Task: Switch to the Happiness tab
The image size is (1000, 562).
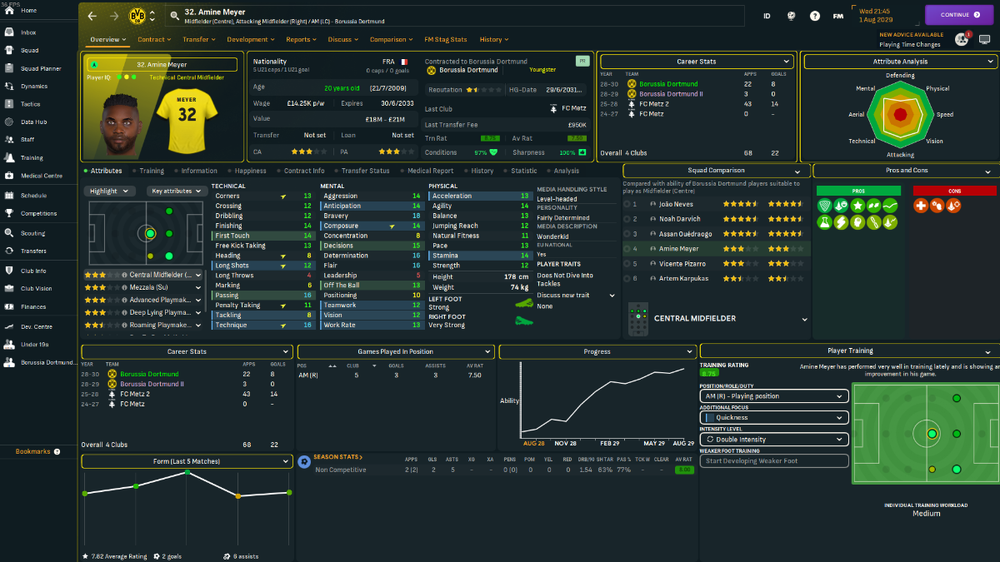Action: (x=250, y=171)
